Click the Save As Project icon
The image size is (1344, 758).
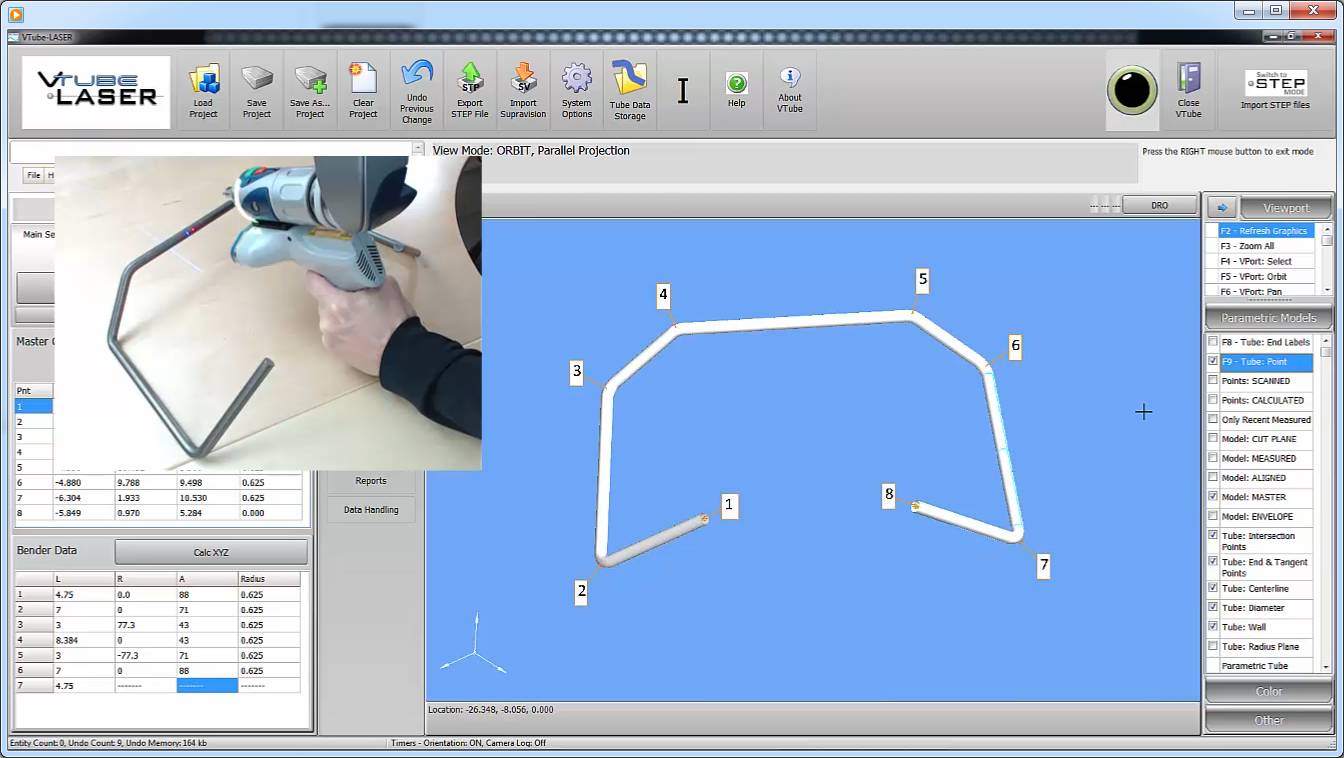tap(310, 90)
